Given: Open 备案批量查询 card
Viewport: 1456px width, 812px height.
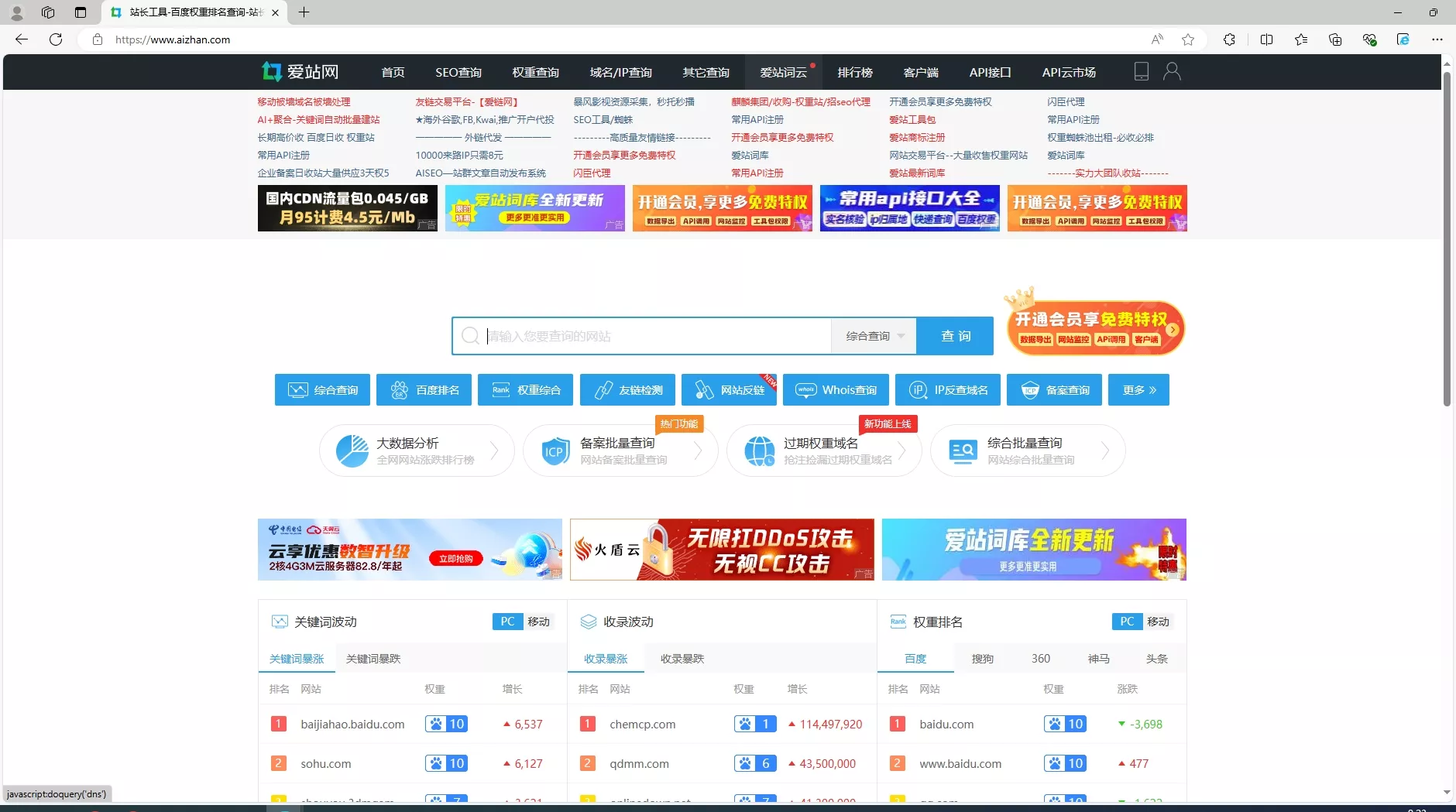Looking at the screenshot, I should click(x=620, y=451).
